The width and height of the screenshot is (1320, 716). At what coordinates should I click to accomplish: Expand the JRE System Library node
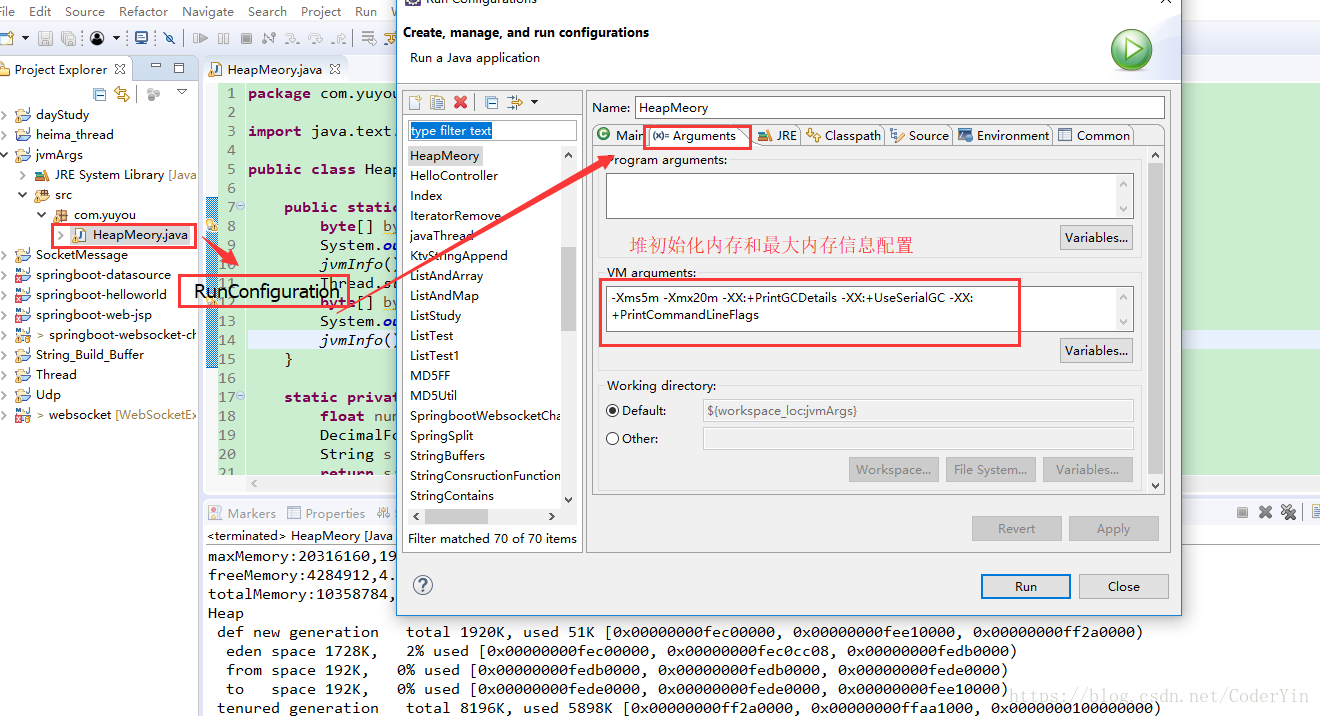pyautogui.click(x=23, y=175)
